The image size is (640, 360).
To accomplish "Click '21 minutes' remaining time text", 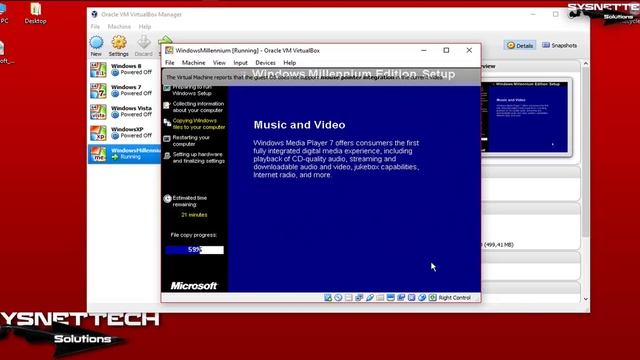I will (194, 215).
